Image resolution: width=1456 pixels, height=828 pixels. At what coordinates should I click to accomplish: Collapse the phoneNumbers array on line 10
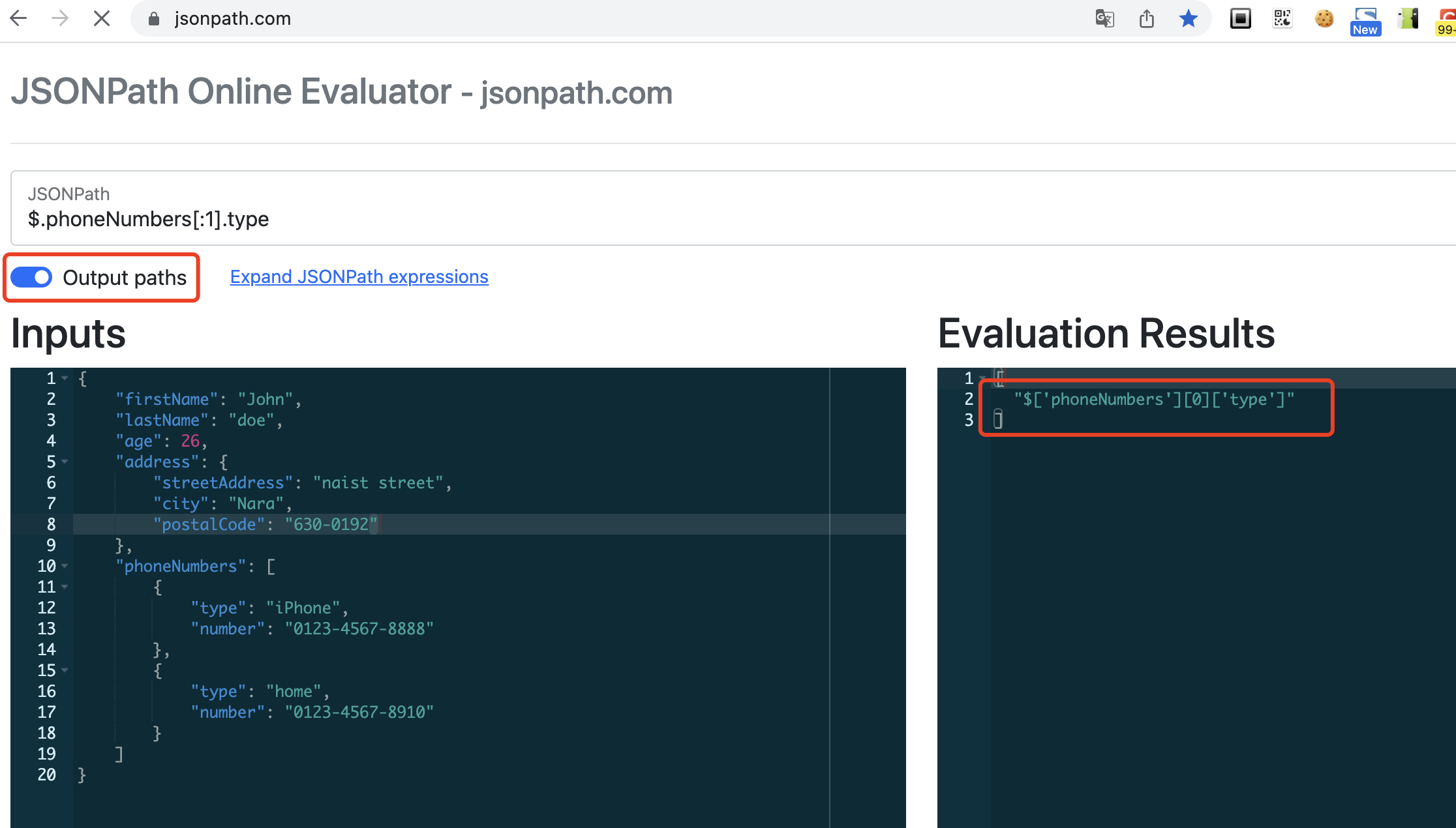[x=65, y=566]
